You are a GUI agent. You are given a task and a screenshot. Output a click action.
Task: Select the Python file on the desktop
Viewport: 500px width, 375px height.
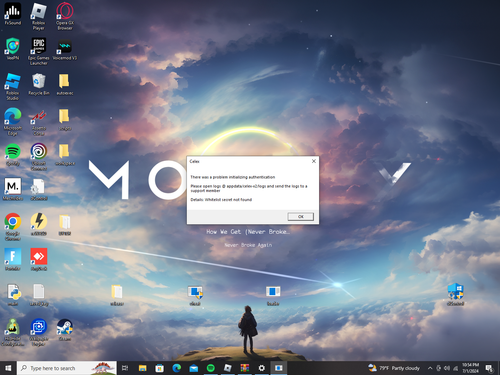point(13,295)
